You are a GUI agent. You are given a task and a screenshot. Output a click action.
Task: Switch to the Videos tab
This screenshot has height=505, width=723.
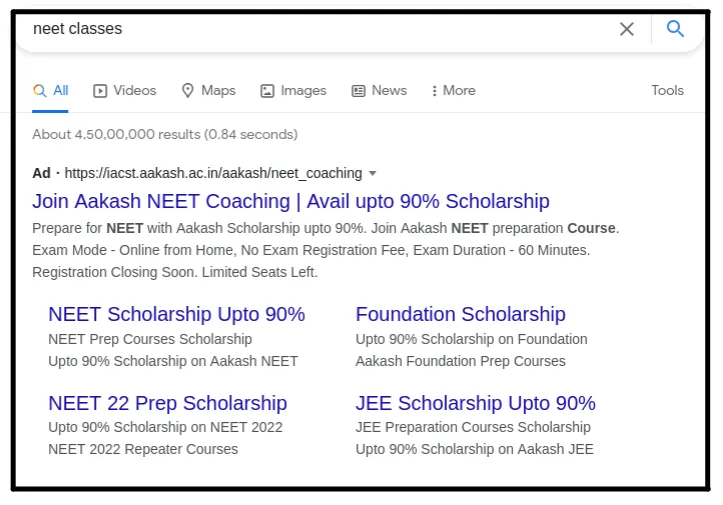point(134,90)
